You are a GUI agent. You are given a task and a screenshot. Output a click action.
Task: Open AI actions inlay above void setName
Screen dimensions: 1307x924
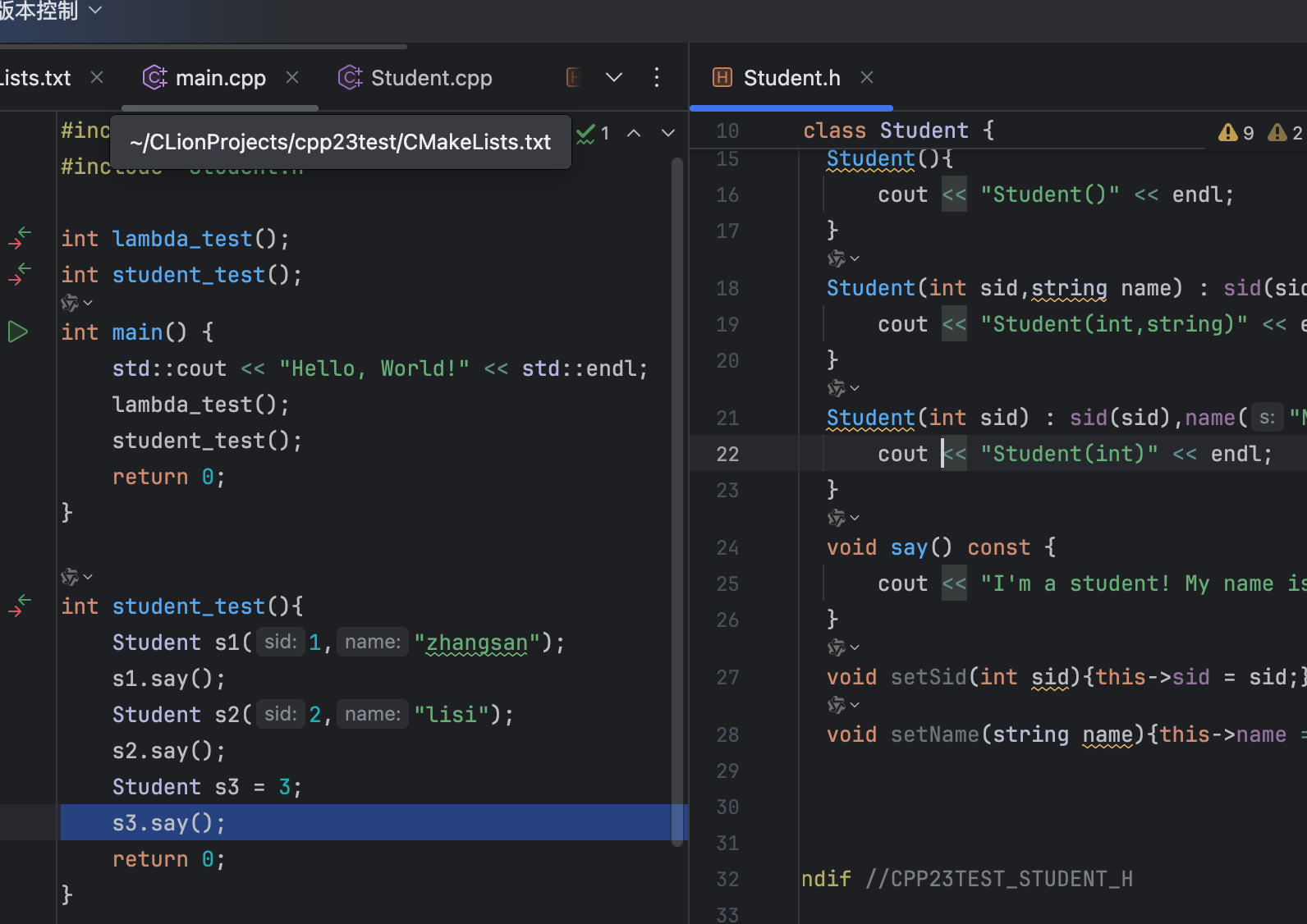(843, 705)
